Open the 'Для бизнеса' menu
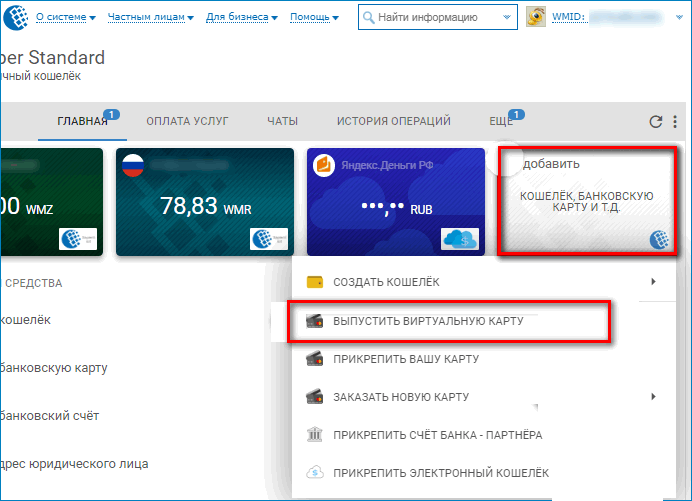The height and width of the screenshot is (501, 692). click(x=242, y=17)
